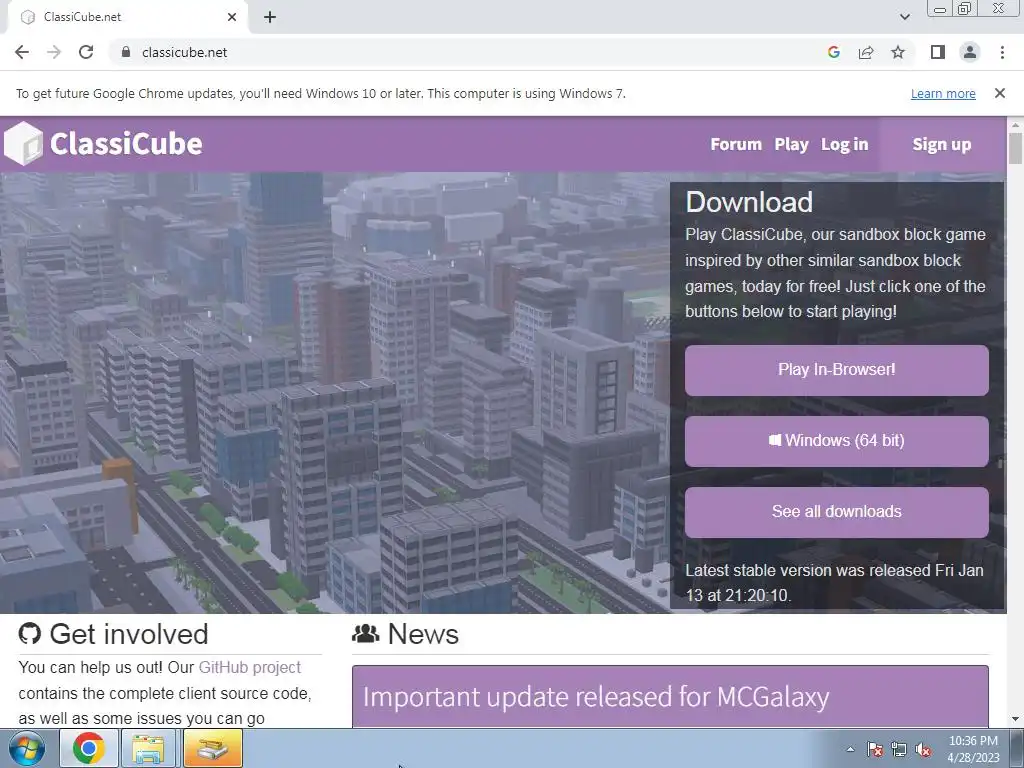Download the Windows (64 bit) build
Screen dimensions: 1024x768
[x=837, y=441]
